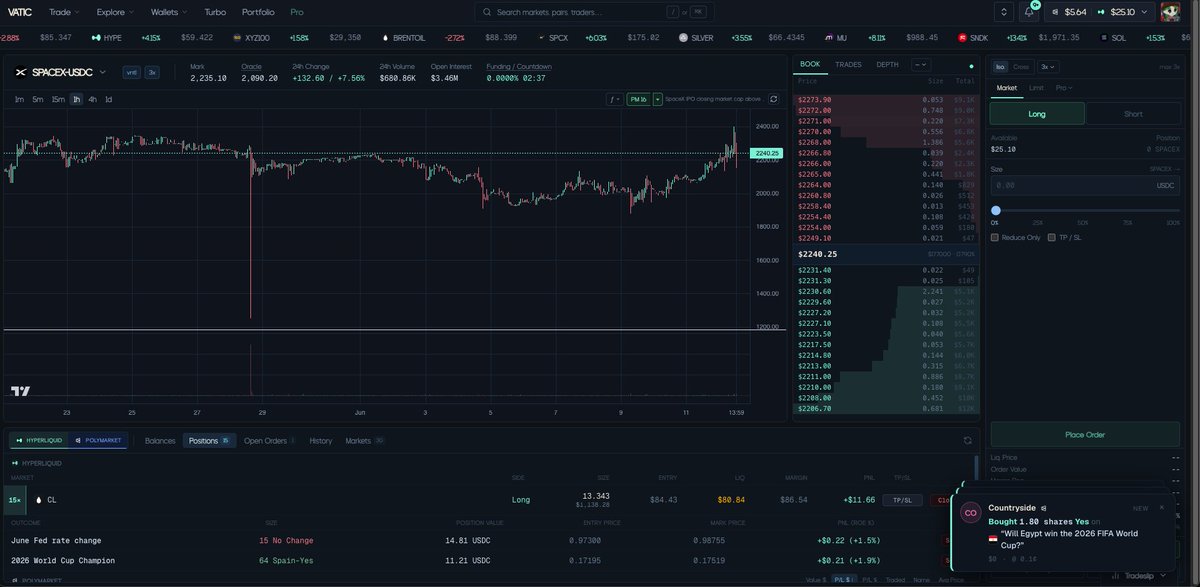Open the Trade menu dropdown

click(x=64, y=12)
